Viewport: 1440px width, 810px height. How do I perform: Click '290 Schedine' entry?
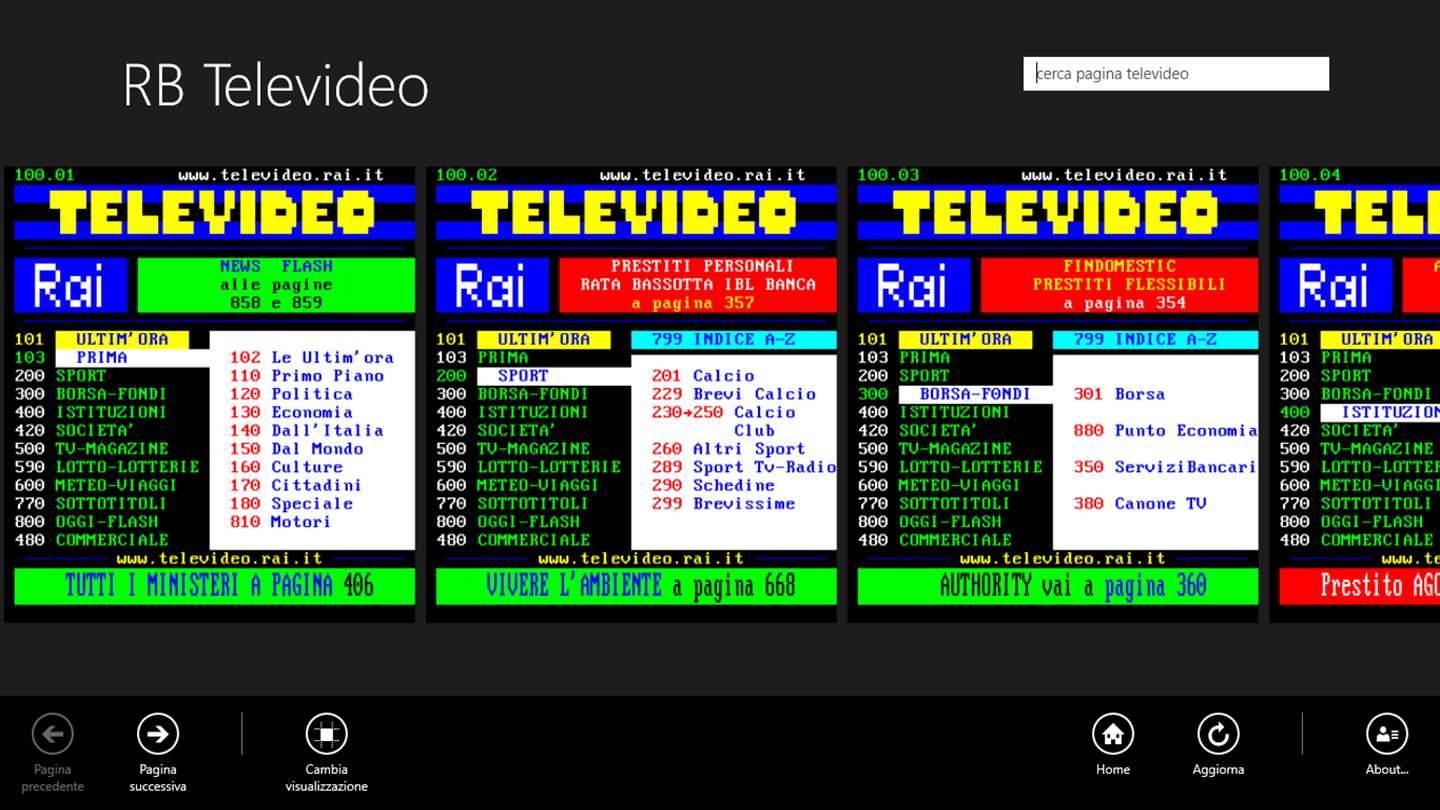[713, 485]
